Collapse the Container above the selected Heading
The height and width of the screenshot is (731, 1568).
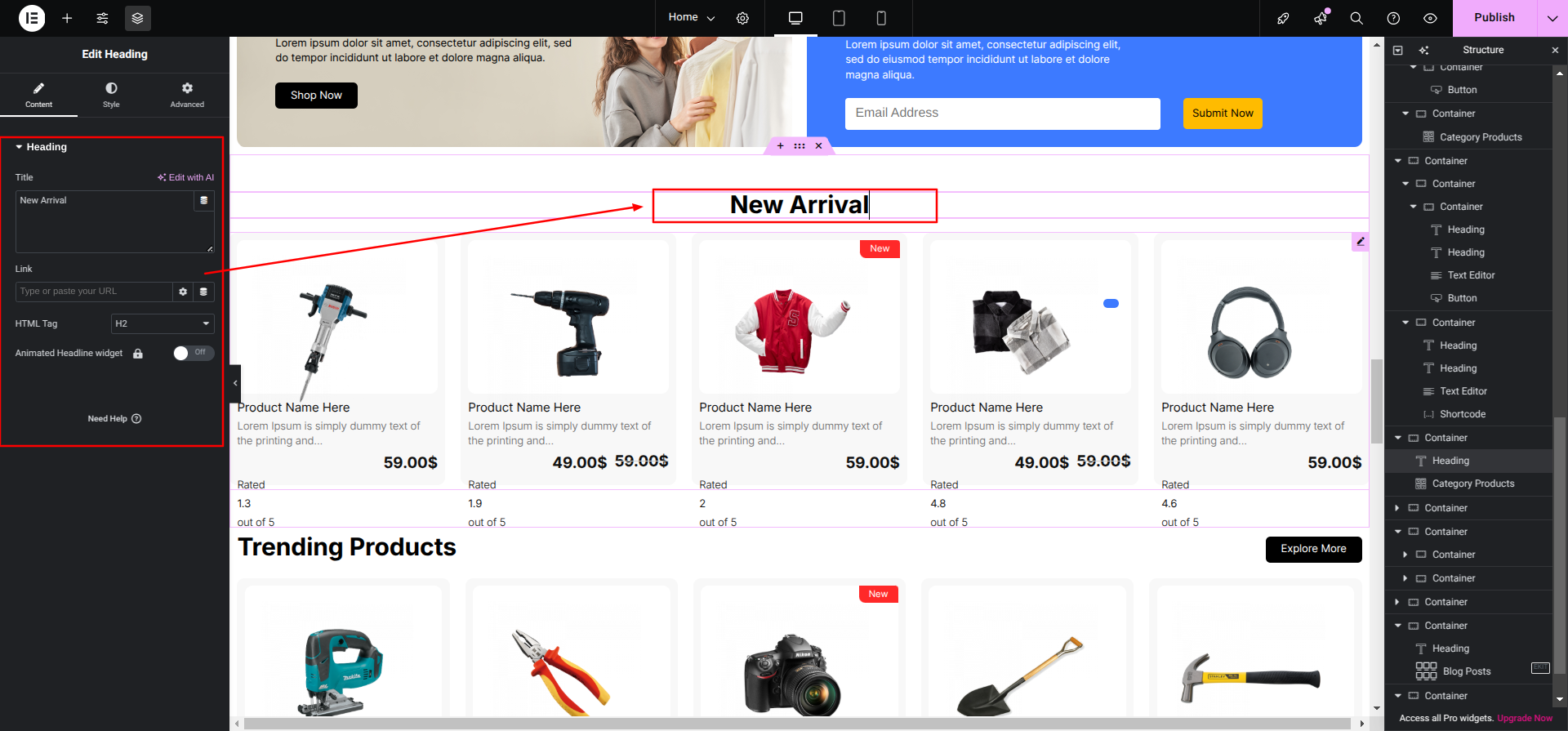1398,438
